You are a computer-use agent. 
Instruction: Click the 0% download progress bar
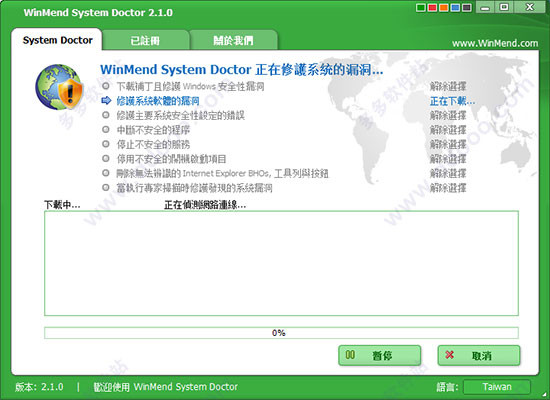[281, 333]
